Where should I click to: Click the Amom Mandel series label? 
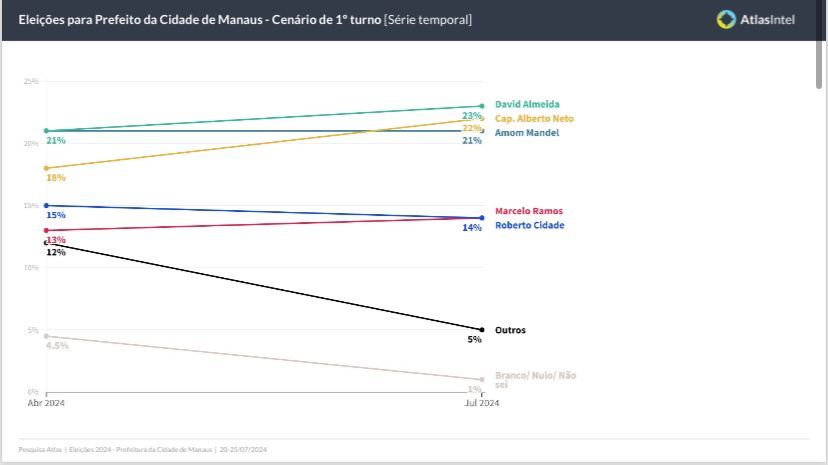click(x=527, y=133)
